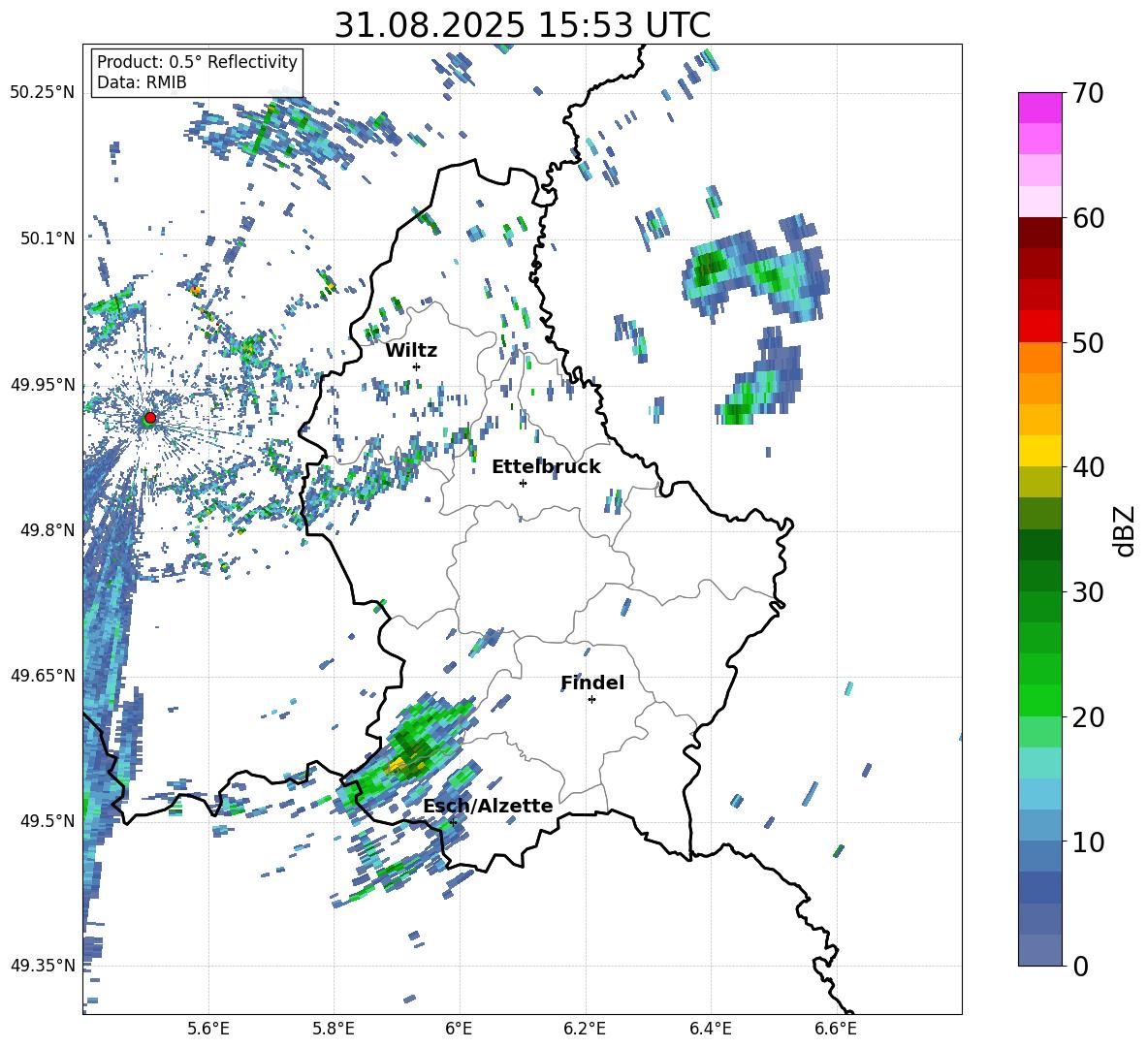Click the 6.4°E longitude label
This screenshot has height=1048, width=1148.
[710, 1029]
